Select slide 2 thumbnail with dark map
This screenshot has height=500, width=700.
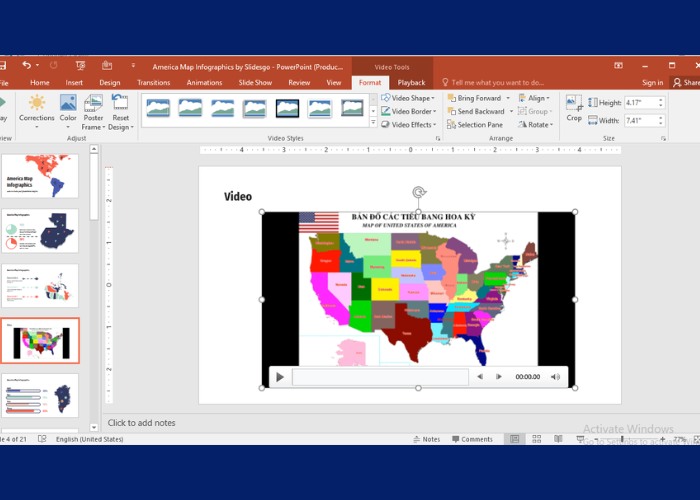coord(40,231)
